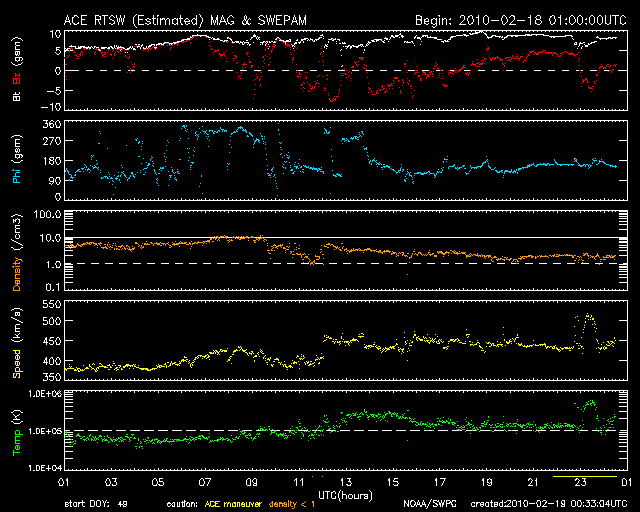Click the "23" hour label on the time axis

[580, 483]
